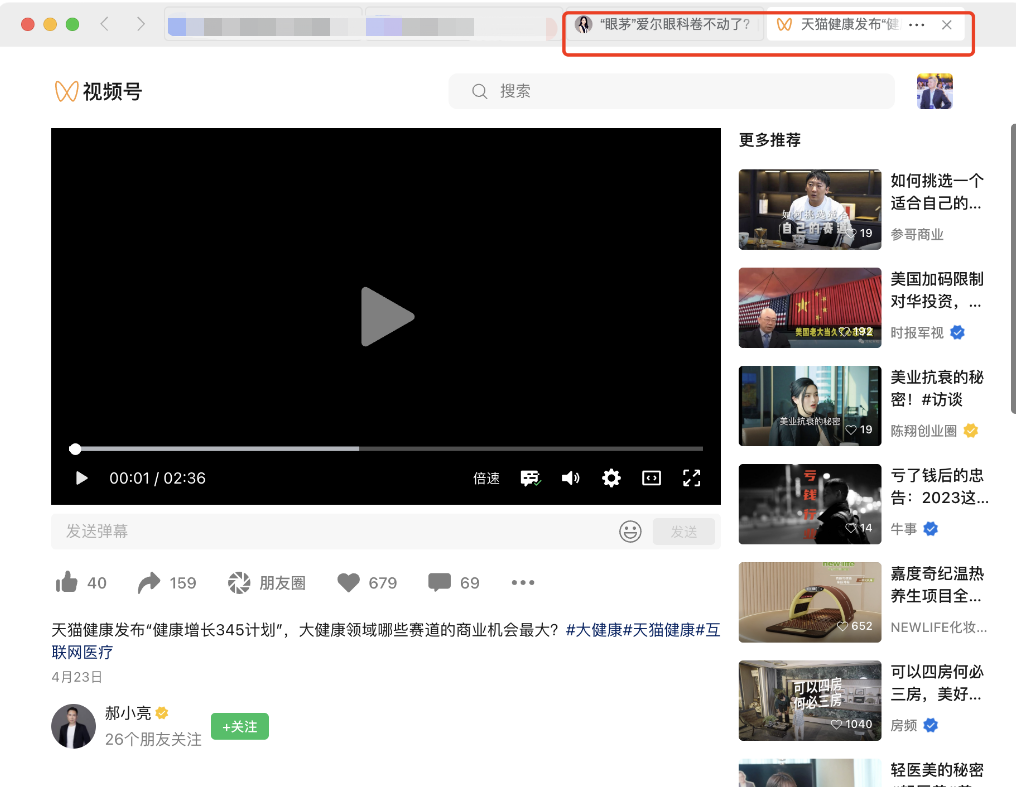Viewport: 1016px width, 787px height.
Task: Open title 美国加码限制对华投资
Action: coord(937,290)
